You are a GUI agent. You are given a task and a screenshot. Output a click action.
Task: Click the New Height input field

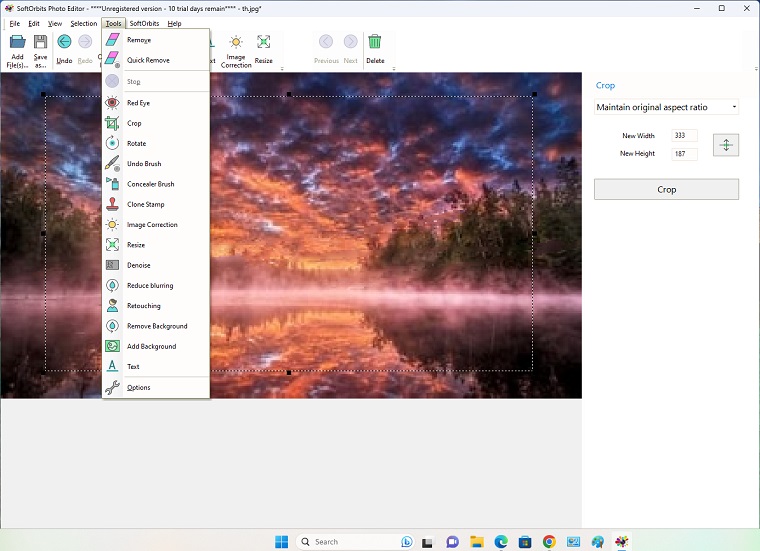(x=684, y=154)
